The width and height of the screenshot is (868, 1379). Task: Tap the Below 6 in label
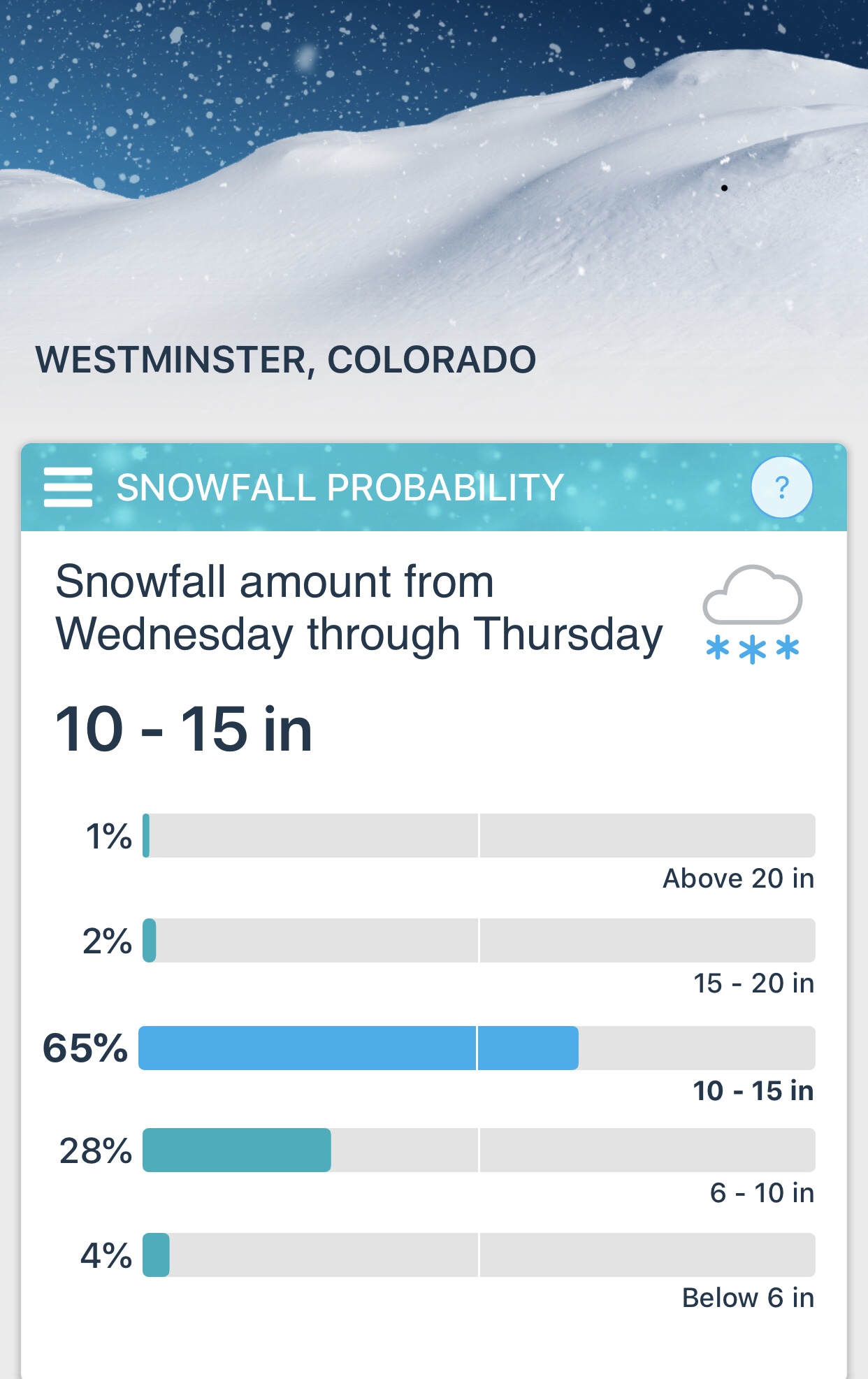[748, 1298]
